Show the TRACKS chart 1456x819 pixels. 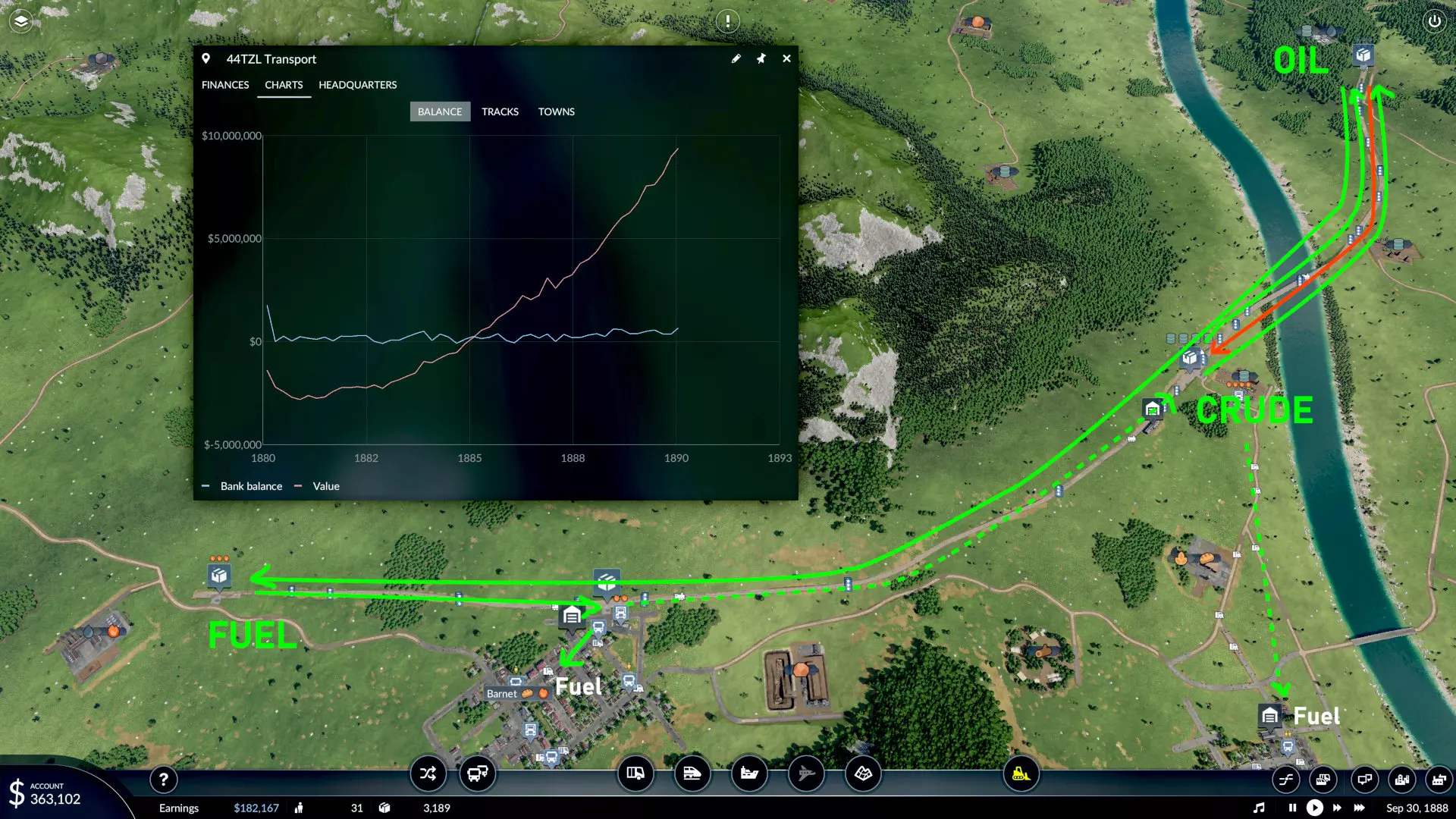click(x=500, y=111)
